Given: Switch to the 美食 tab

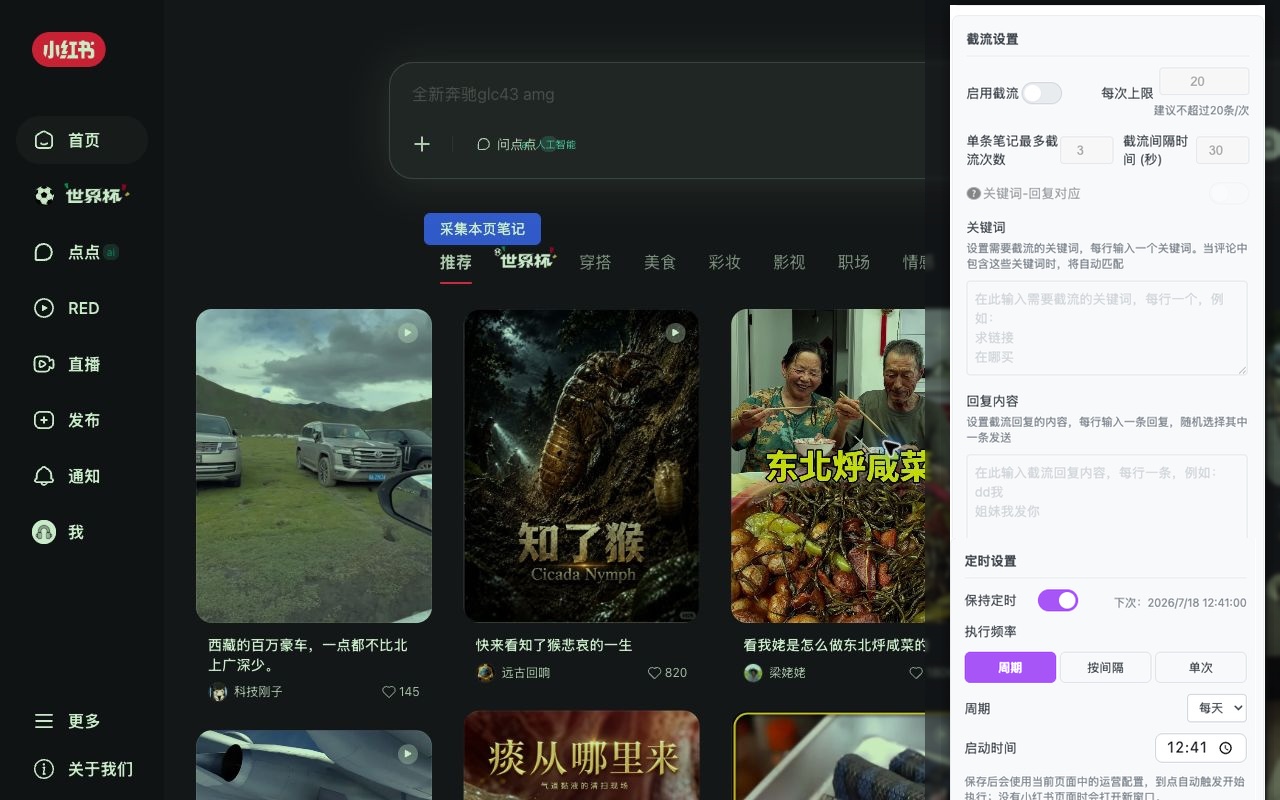Looking at the screenshot, I should pyautogui.click(x=660, y=262).
